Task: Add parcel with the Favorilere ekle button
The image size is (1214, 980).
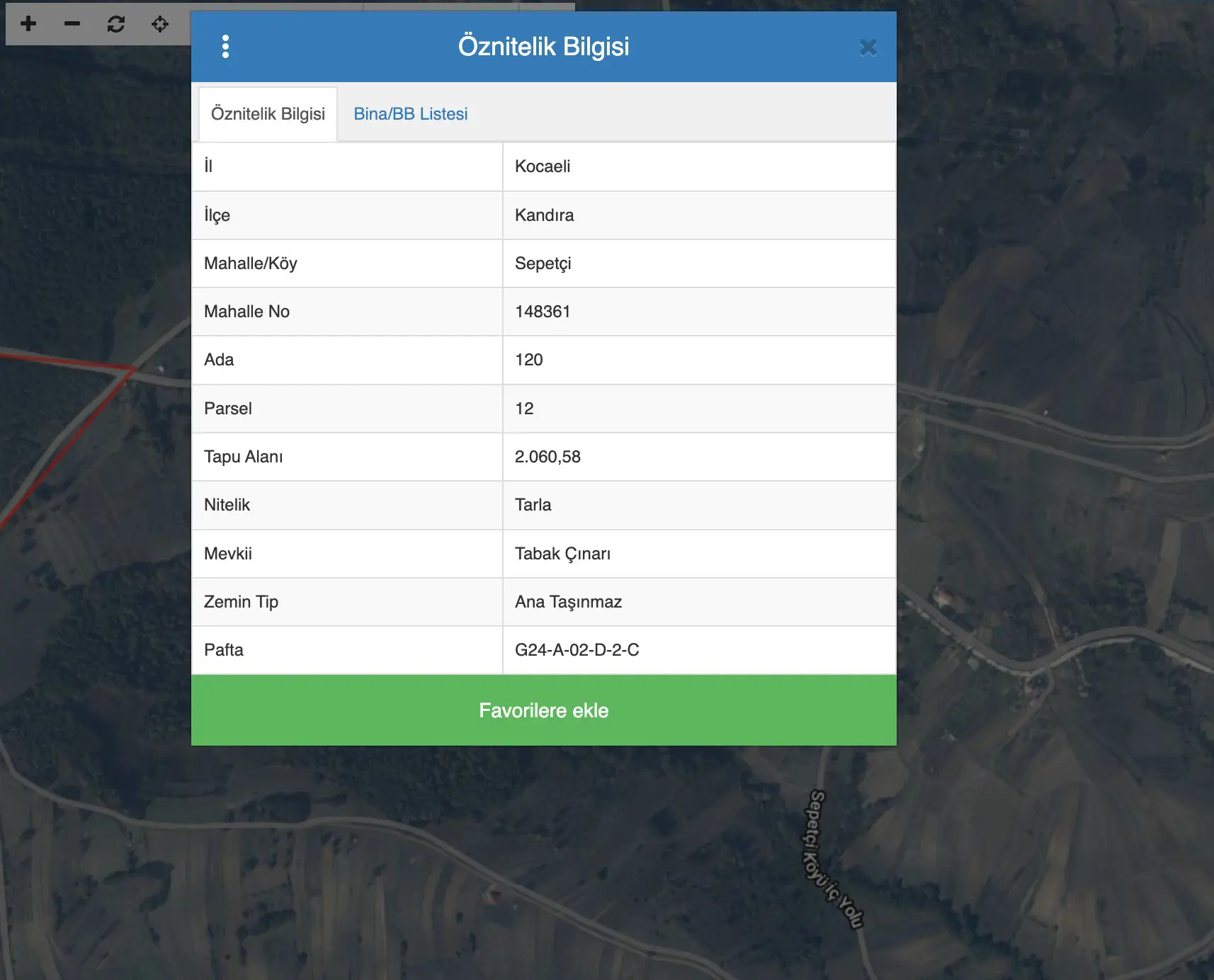Action: tap(544, 710)
